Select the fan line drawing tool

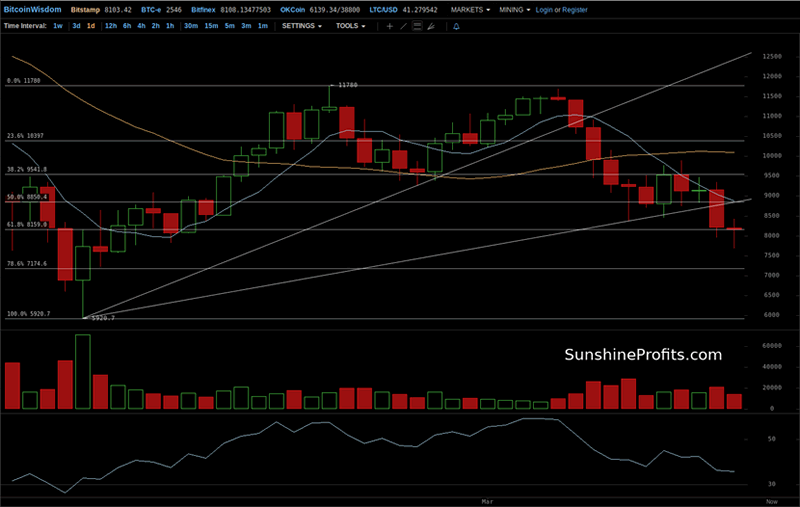431,26
